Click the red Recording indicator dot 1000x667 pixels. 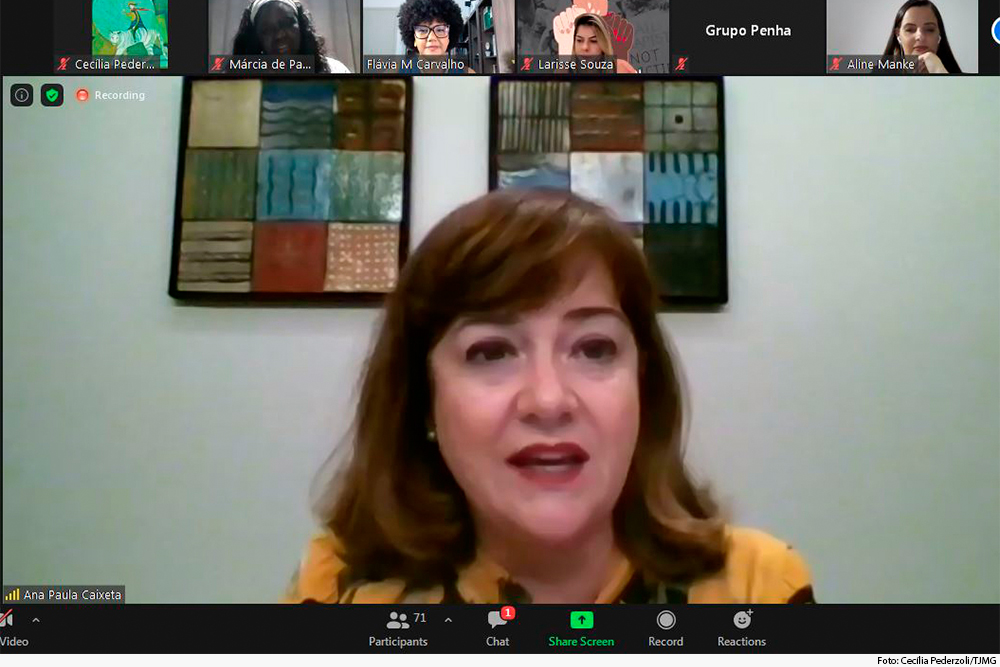pos(82,95)
